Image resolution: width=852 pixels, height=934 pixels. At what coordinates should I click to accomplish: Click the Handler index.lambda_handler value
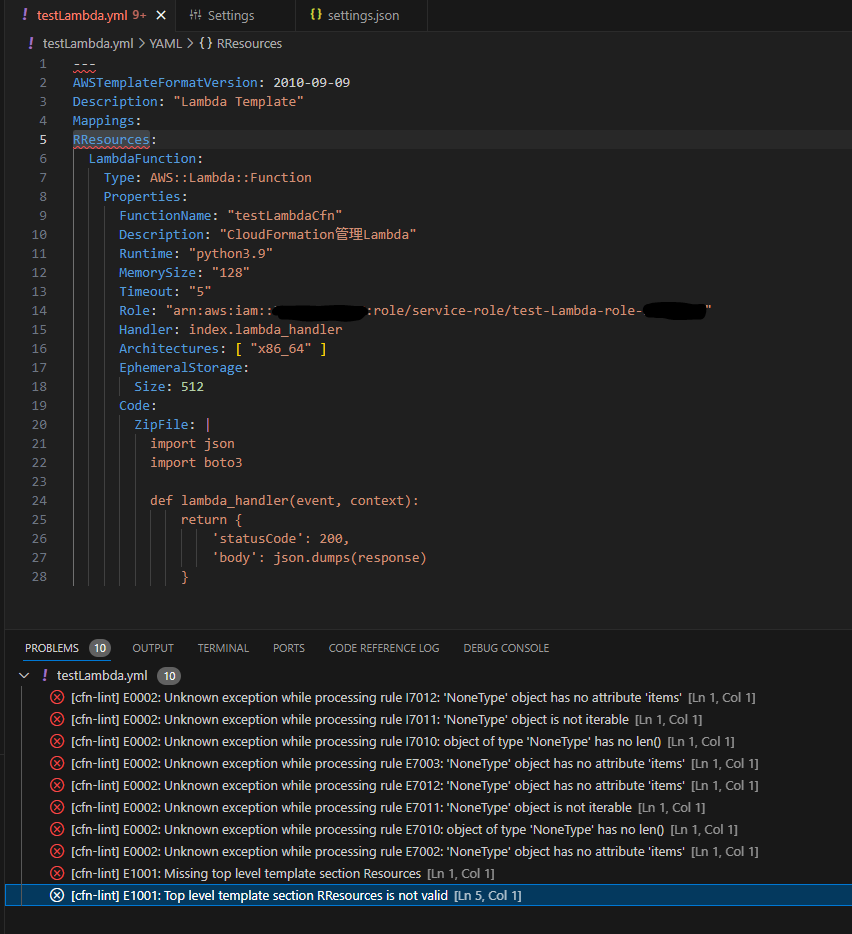266,329
